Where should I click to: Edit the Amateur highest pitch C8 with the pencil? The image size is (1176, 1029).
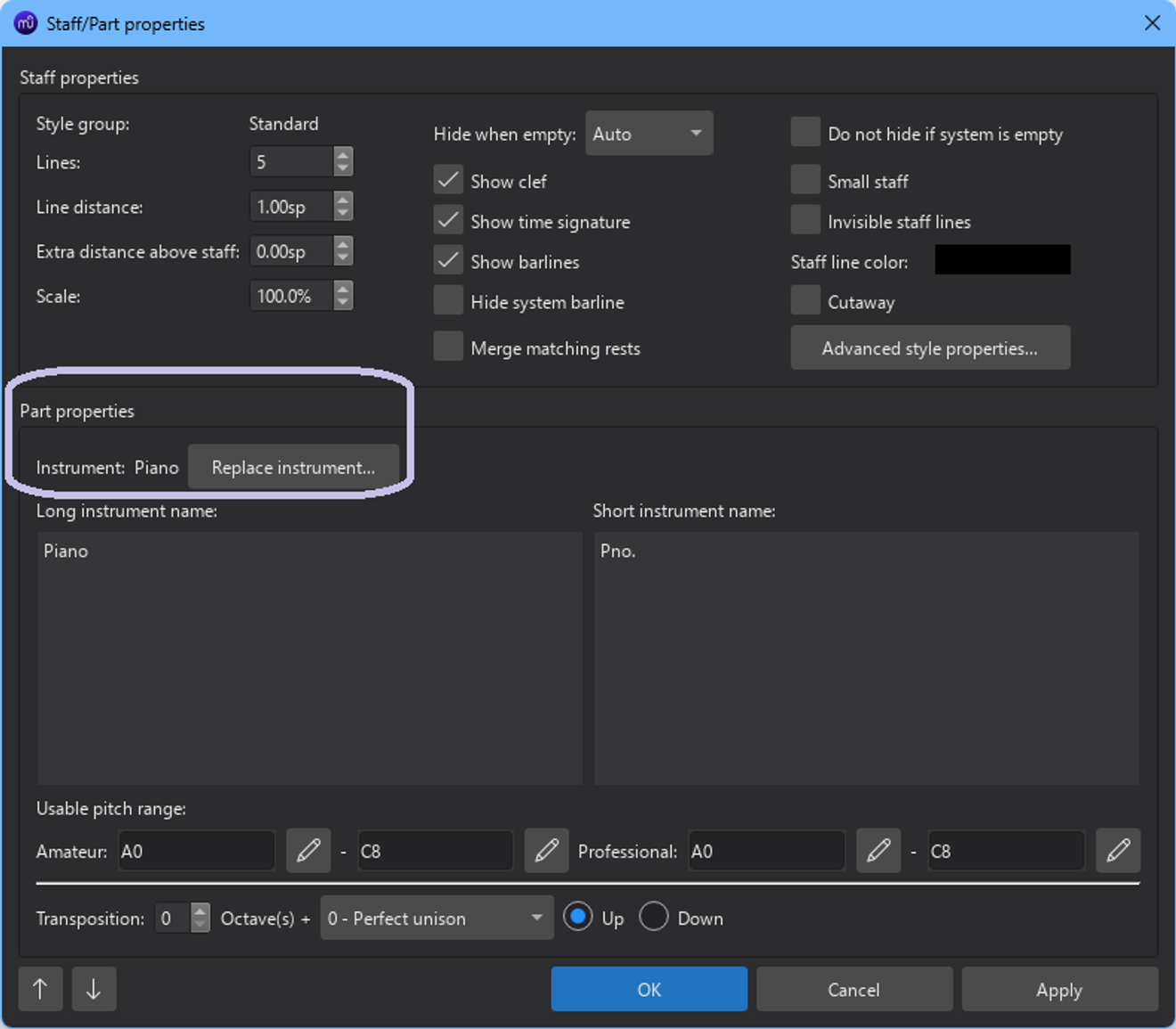(546, 851)
